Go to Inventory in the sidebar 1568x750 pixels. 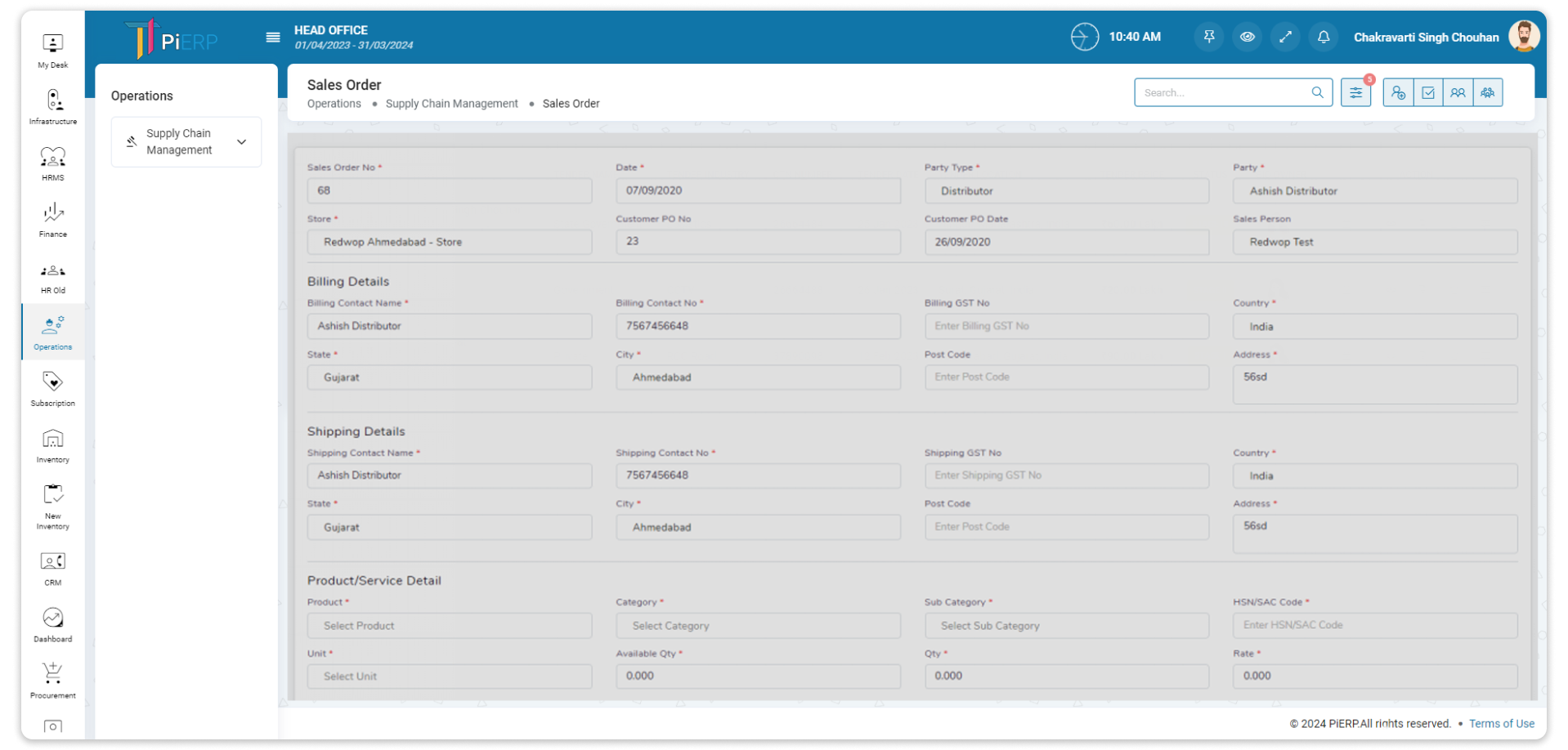coord(53,445)
